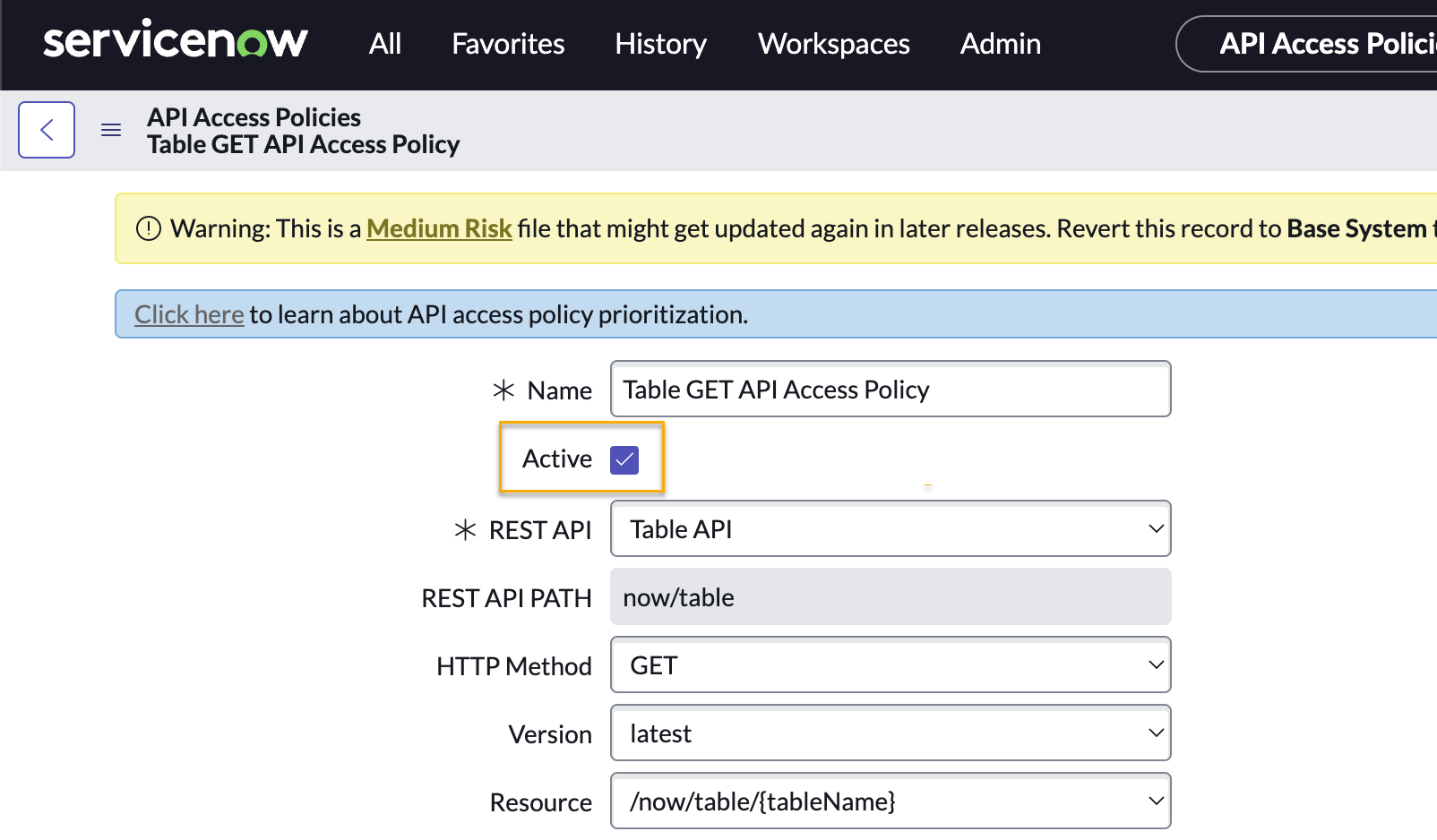
Task: Click the 'Resource' field label
Action: pyautogui.click(x=541, y=802)
